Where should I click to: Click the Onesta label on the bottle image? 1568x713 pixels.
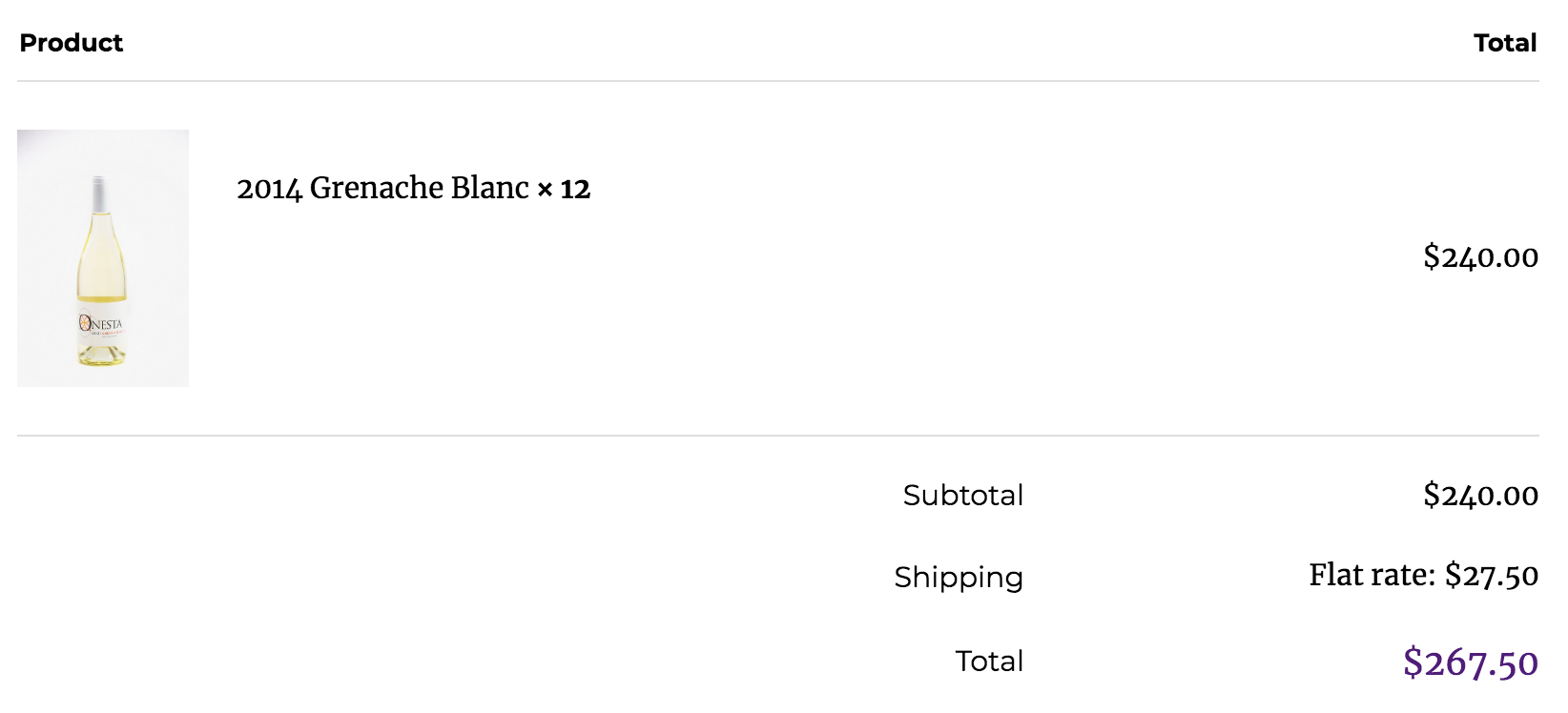pos(101,324)
